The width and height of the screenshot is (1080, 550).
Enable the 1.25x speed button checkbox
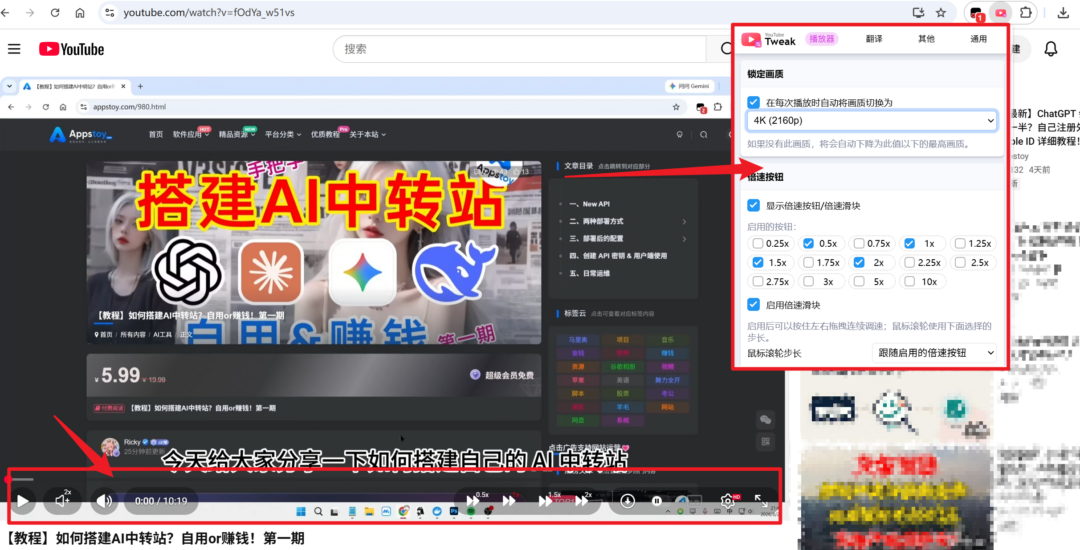pos(960,243)
